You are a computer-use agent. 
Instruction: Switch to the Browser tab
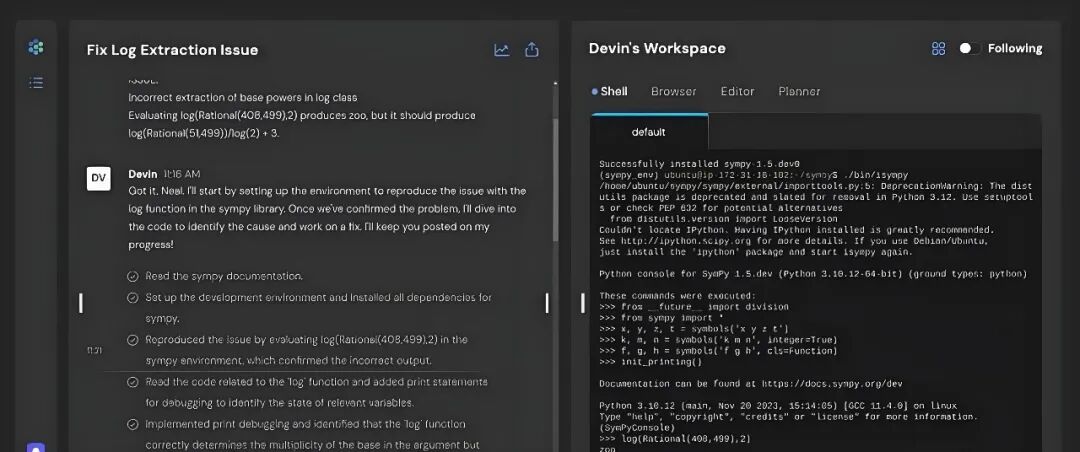pos(674,91)
